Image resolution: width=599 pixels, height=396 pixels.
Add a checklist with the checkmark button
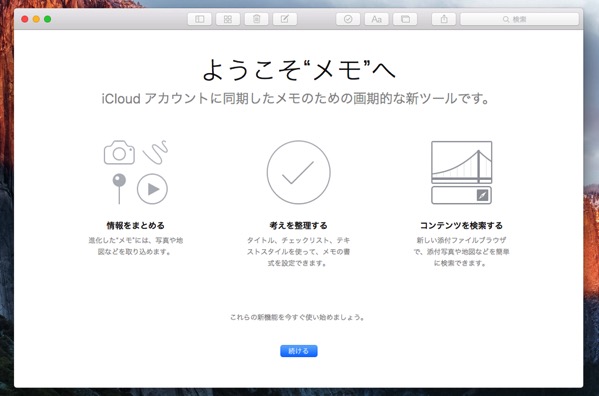[x=348, y=19]
